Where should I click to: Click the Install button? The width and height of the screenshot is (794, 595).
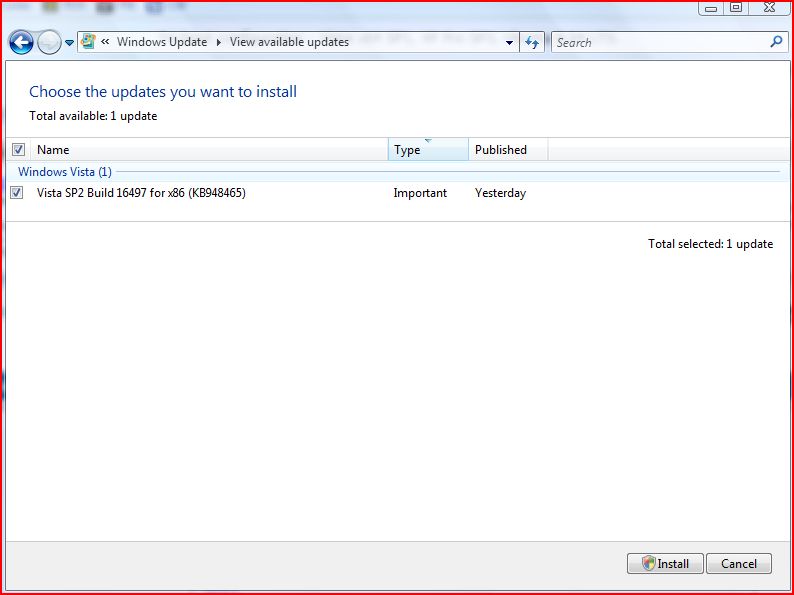[665, 563]
